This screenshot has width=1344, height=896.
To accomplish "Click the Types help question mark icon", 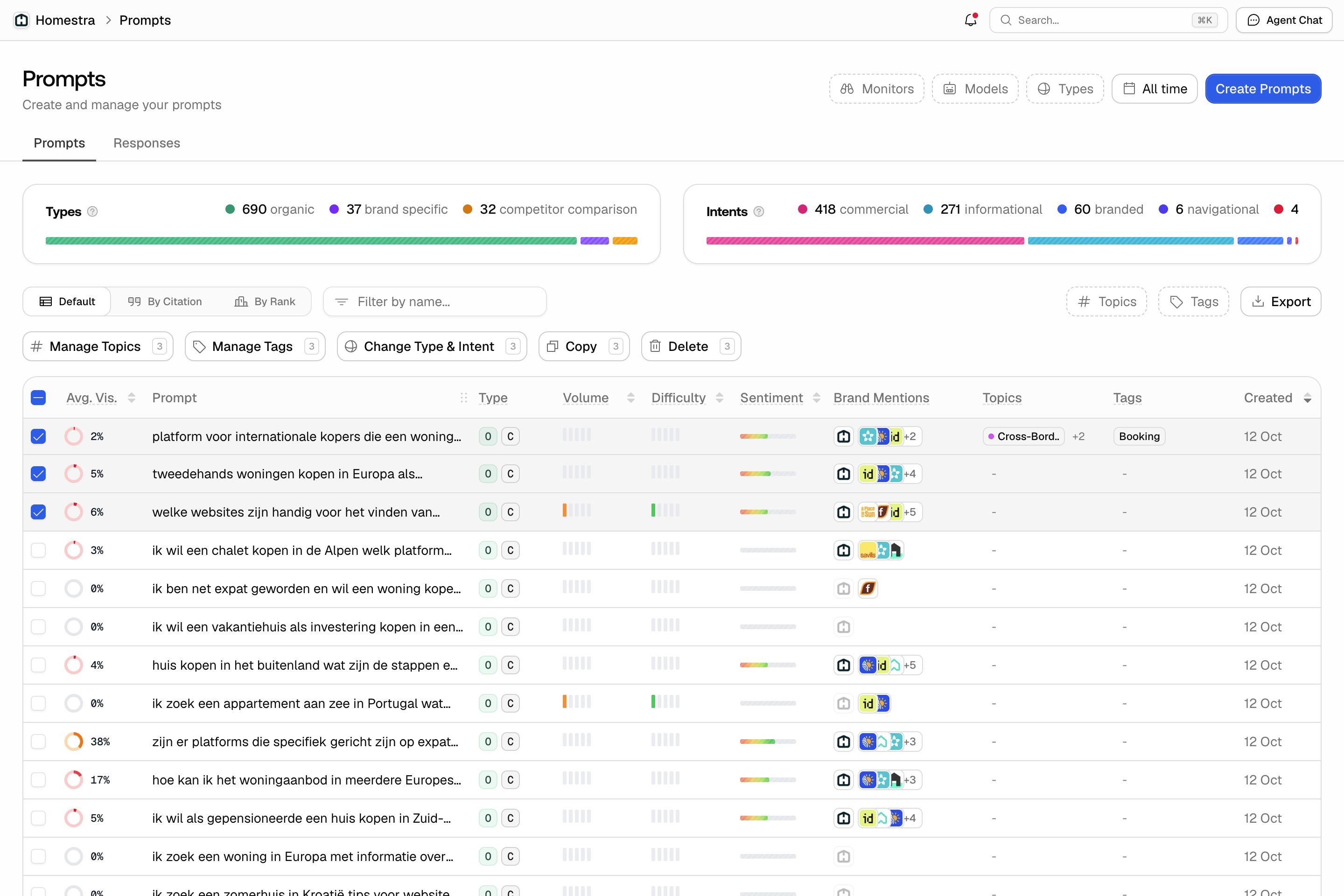I will (x=92, y=211).
